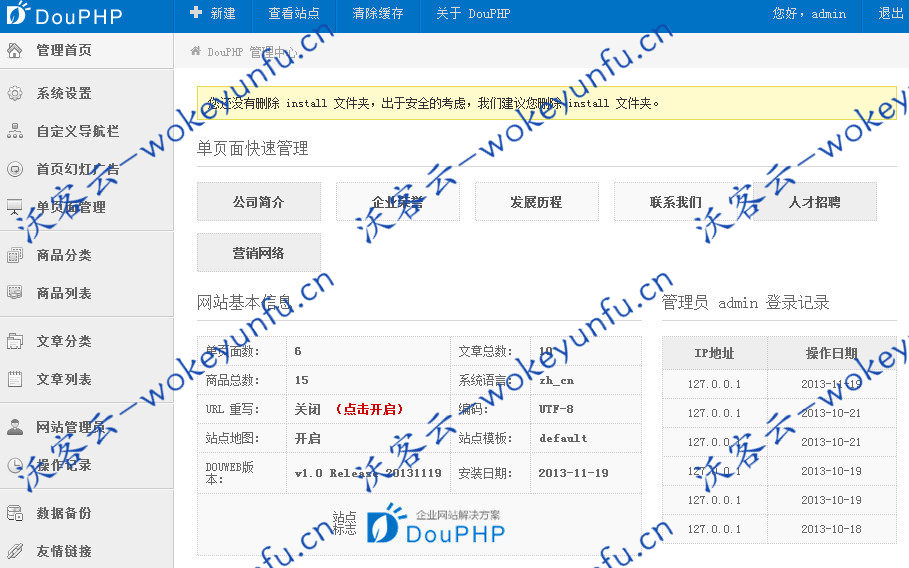The height and width of the screenshot is (568, 909).
Task: Click the 商品总数 value 15
Action: pyautogui.click(x=301, y=380)
